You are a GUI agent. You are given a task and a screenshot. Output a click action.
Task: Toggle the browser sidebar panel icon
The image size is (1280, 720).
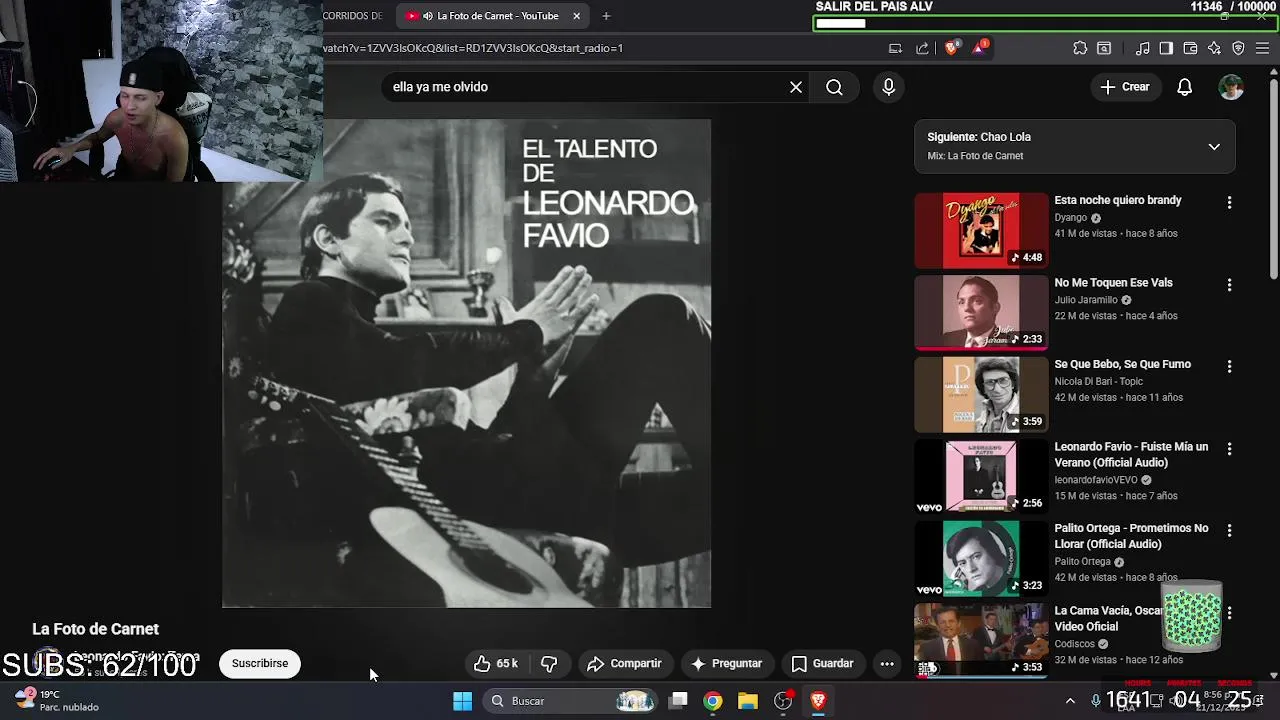click(1166, 48)
